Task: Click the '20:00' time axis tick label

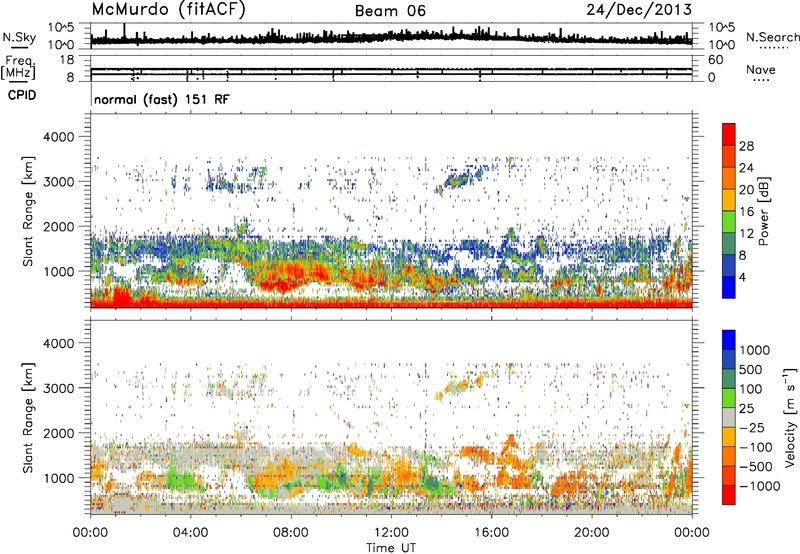Action: point(591,533)
